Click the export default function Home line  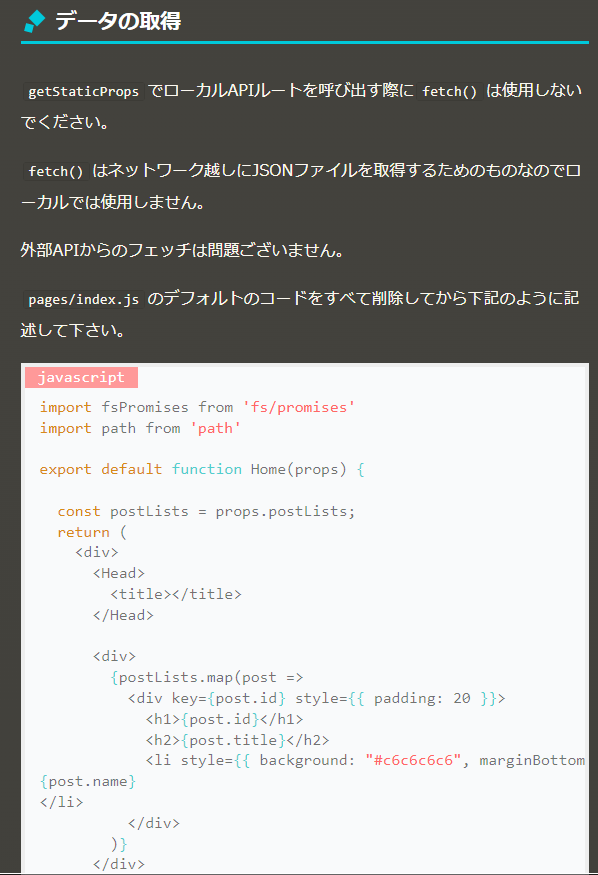(202, 469)
